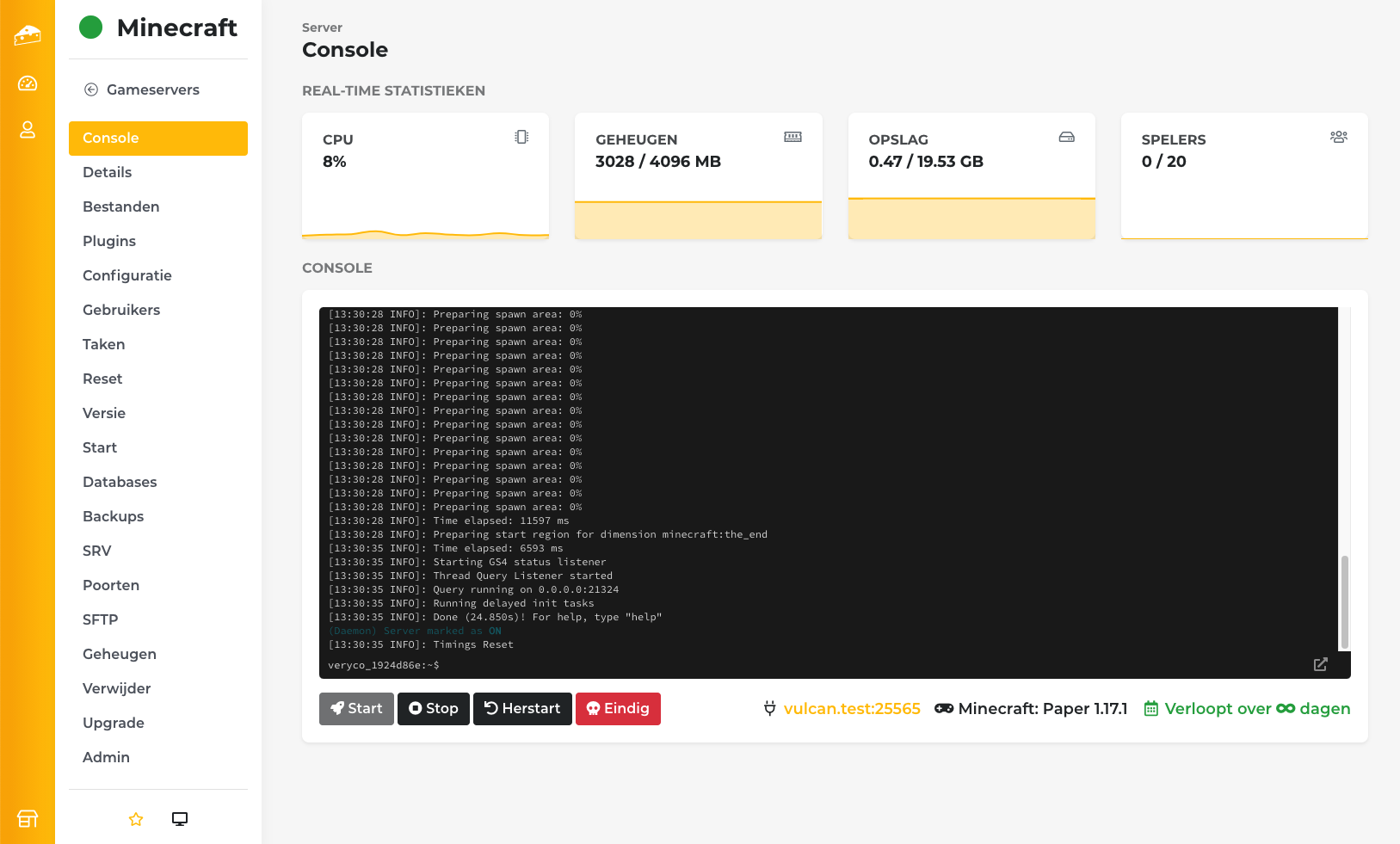Select Console in the side menu

[158, 139]
